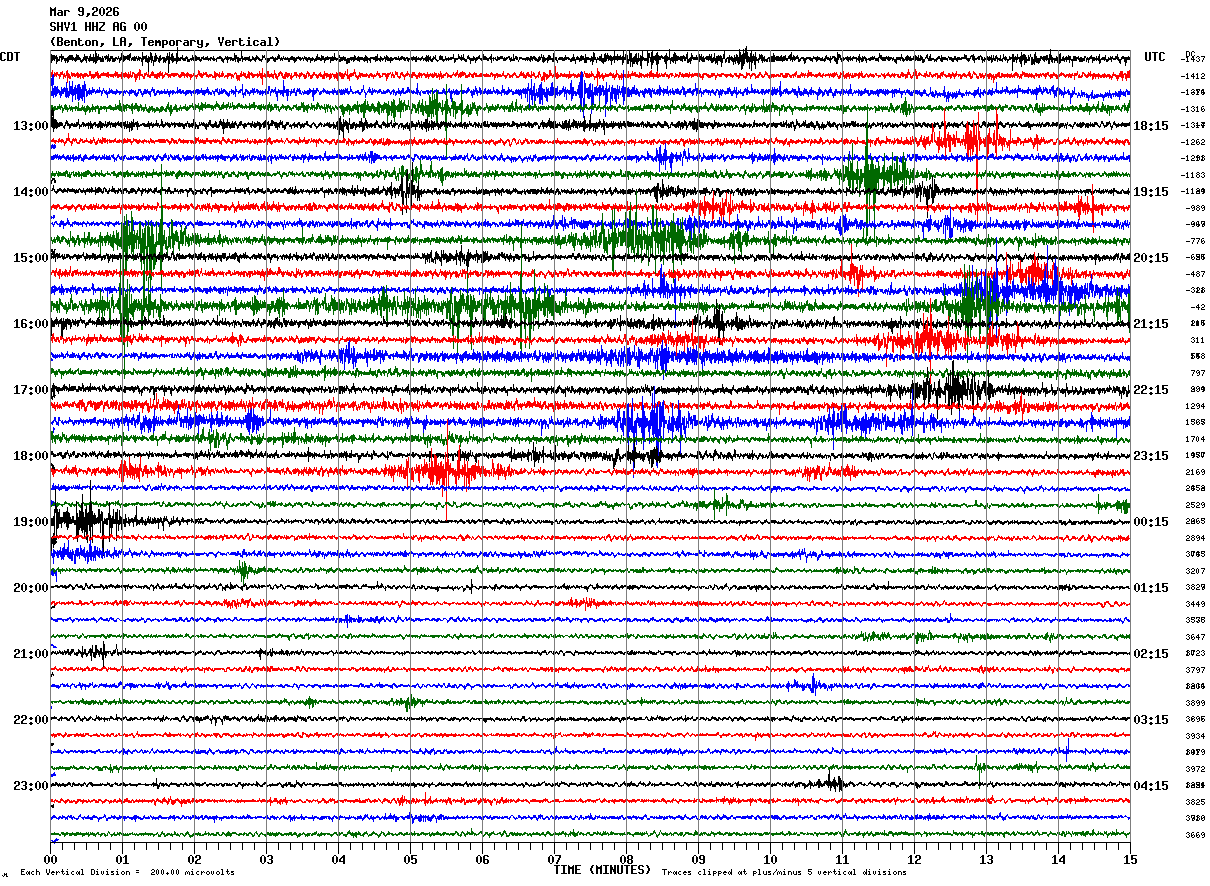
Task: Click the 16:00 CDT time label
Action: [31, 324]
